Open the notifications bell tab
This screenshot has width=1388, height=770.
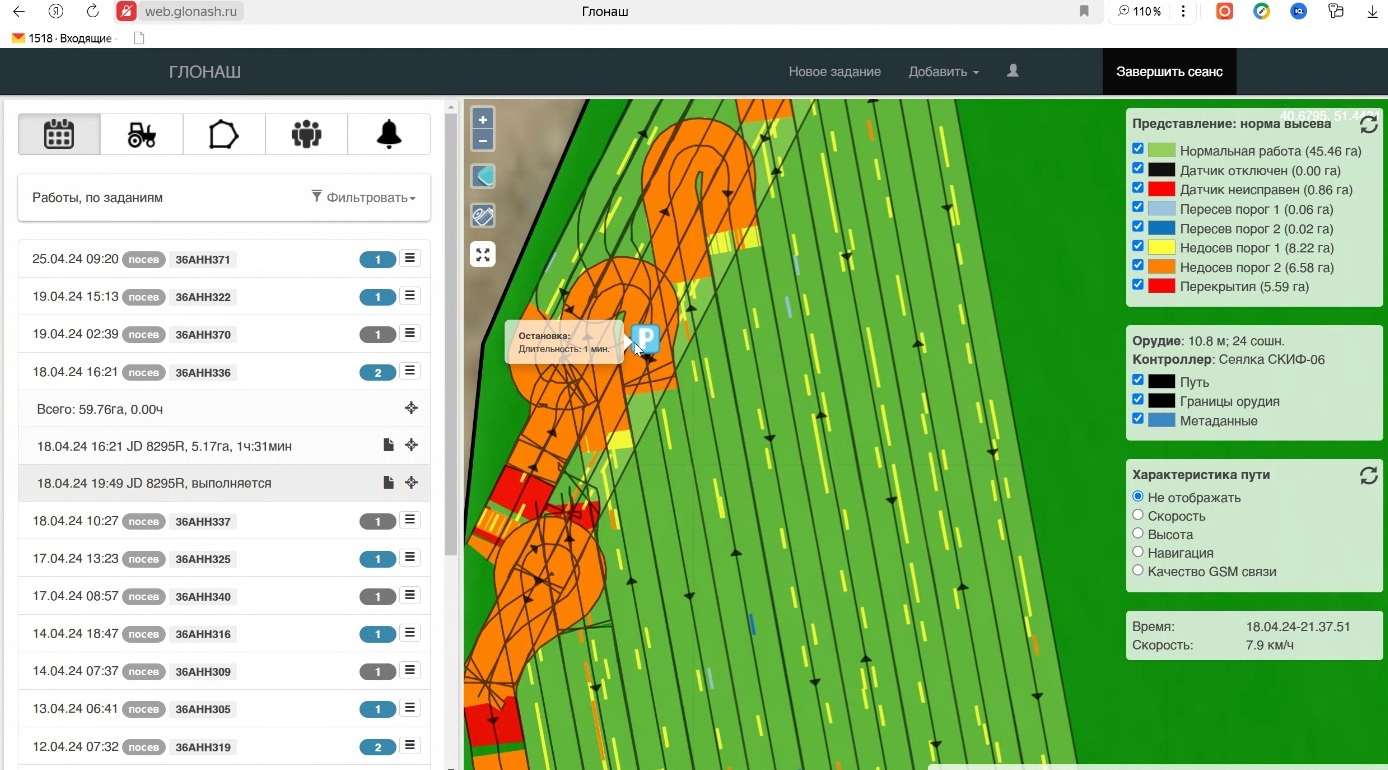click(x=389, y=134)
